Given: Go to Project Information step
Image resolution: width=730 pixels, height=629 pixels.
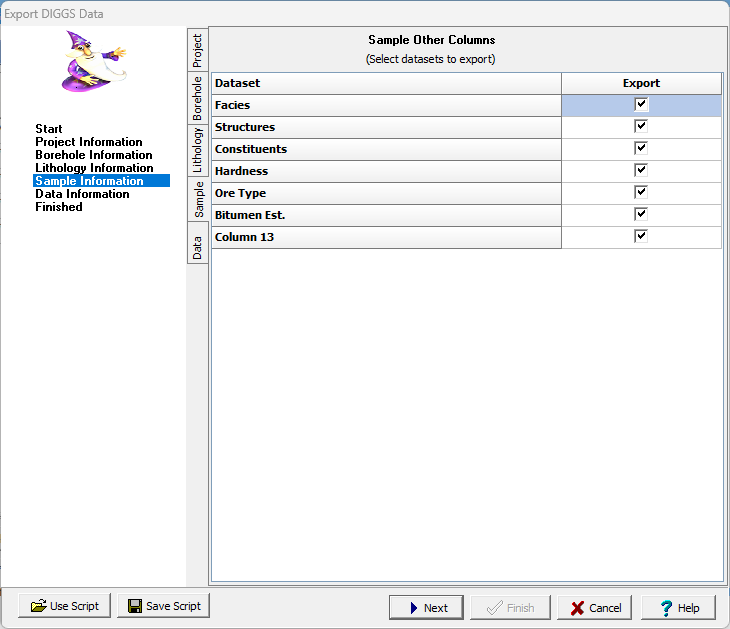Looking at the screenshot, I should pos(89,142).
